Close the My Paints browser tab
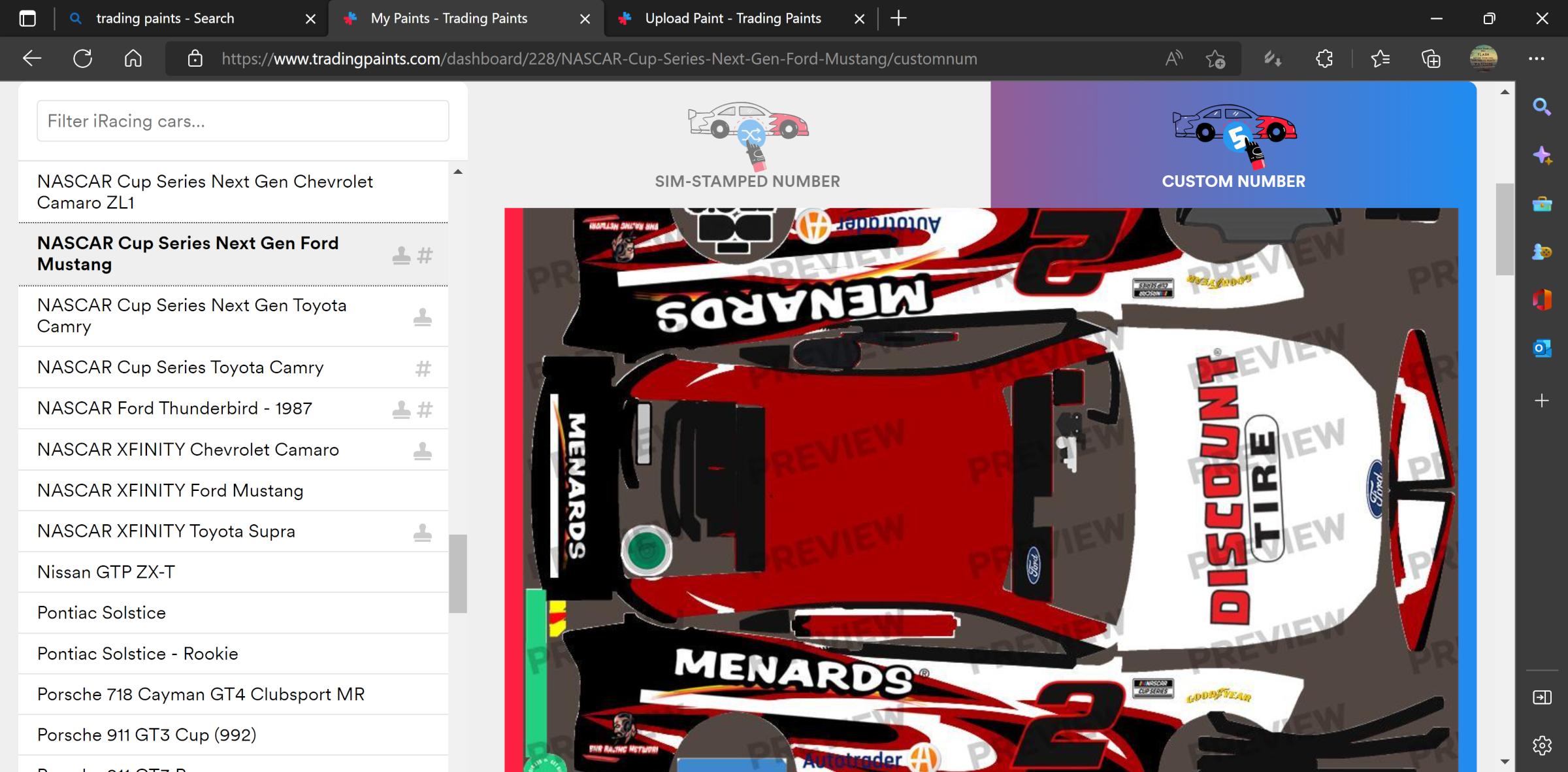The height and width of the screenshot is (772, 1568). point(585,19)
